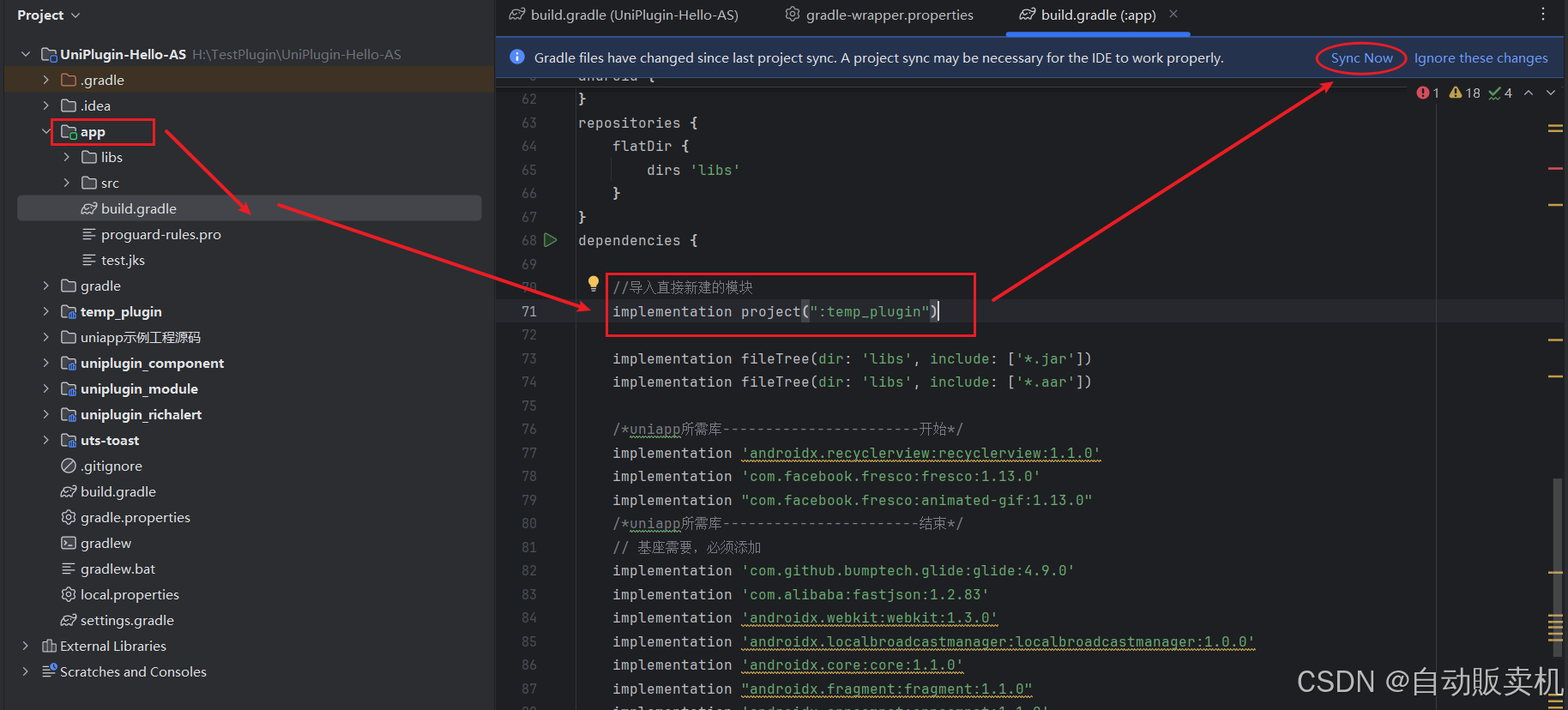Viewport: 1568px width, 710px height.
Task: Click line 71 implementation project code
Action: 775,311
